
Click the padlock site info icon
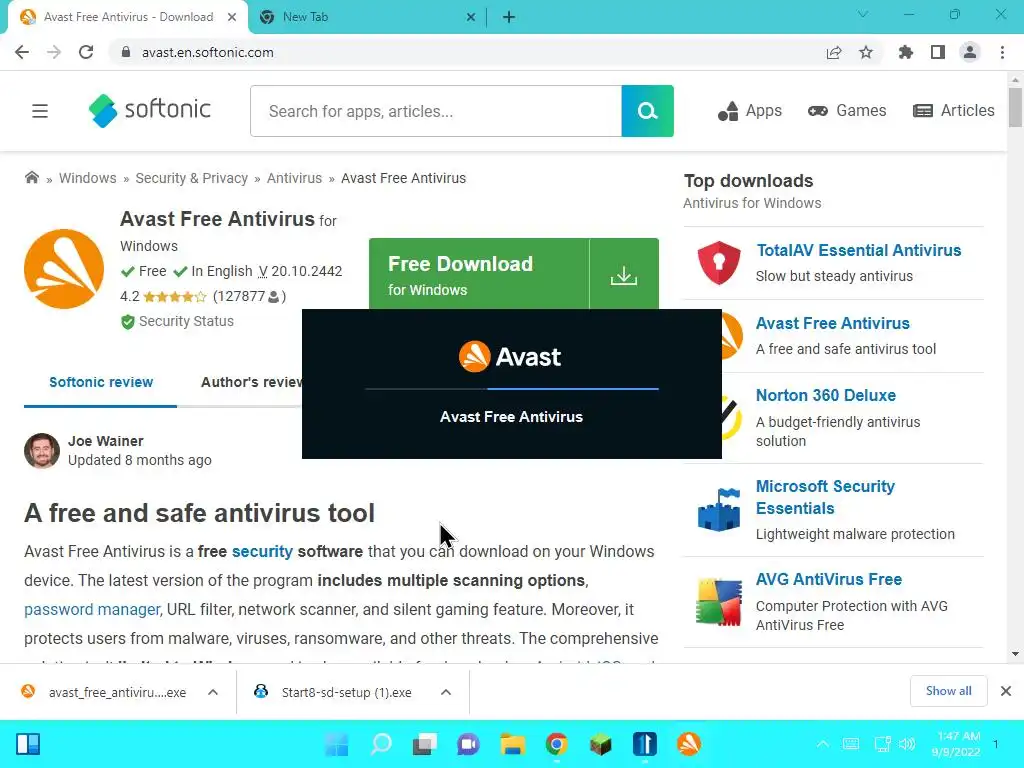126,52
